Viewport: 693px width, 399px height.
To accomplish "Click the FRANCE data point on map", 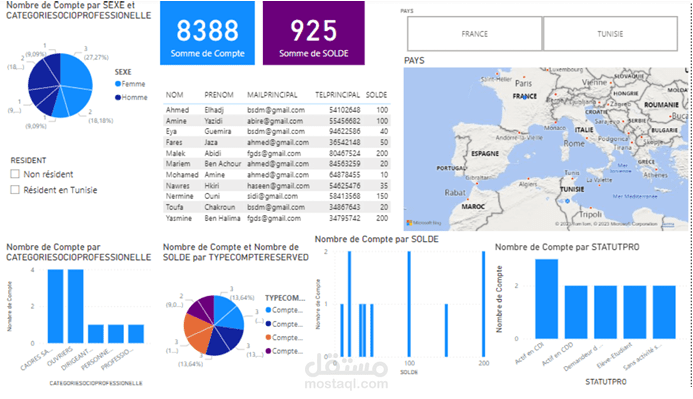I will (525, 98).
